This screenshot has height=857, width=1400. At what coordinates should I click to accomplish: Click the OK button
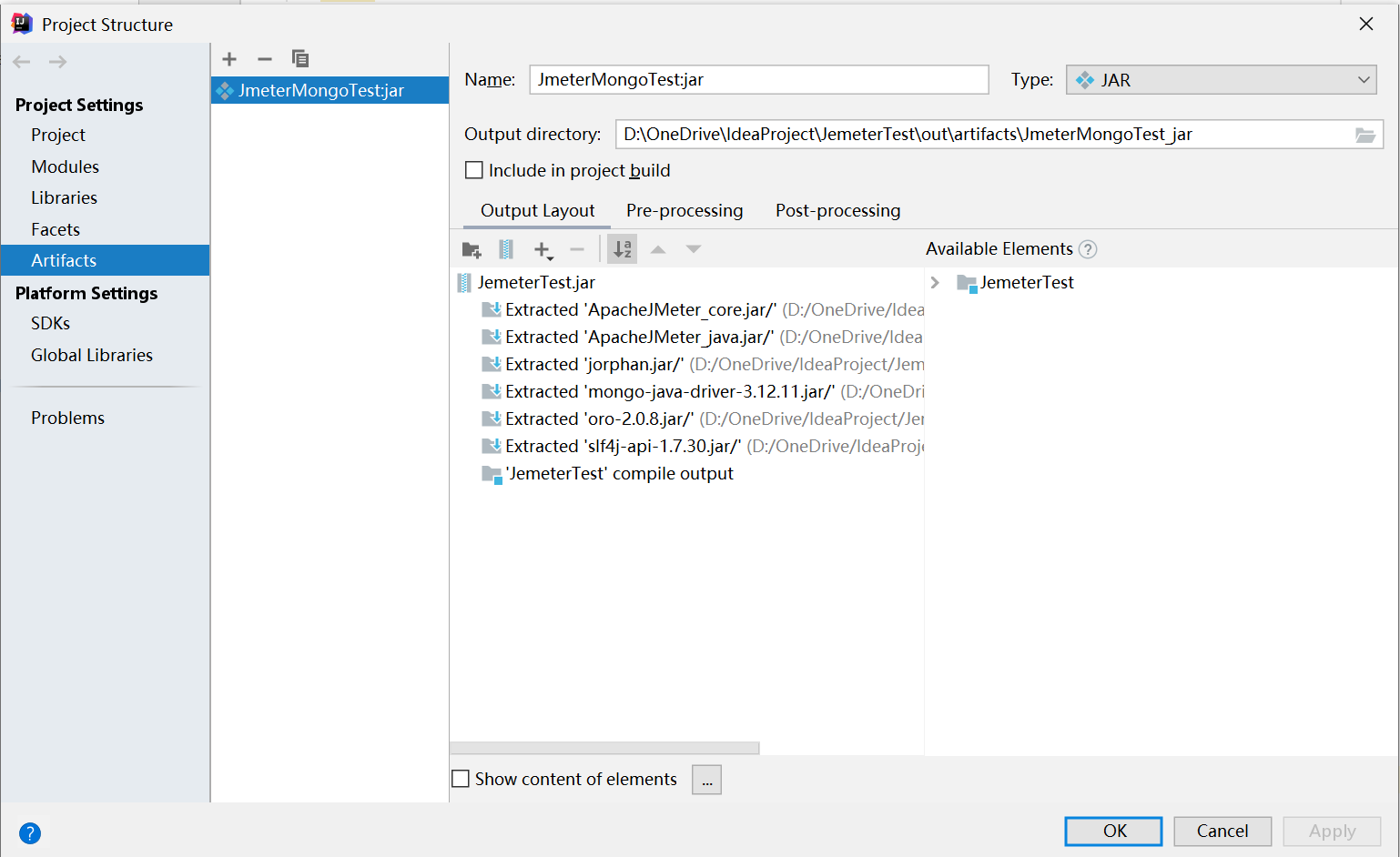(1113, 831)
